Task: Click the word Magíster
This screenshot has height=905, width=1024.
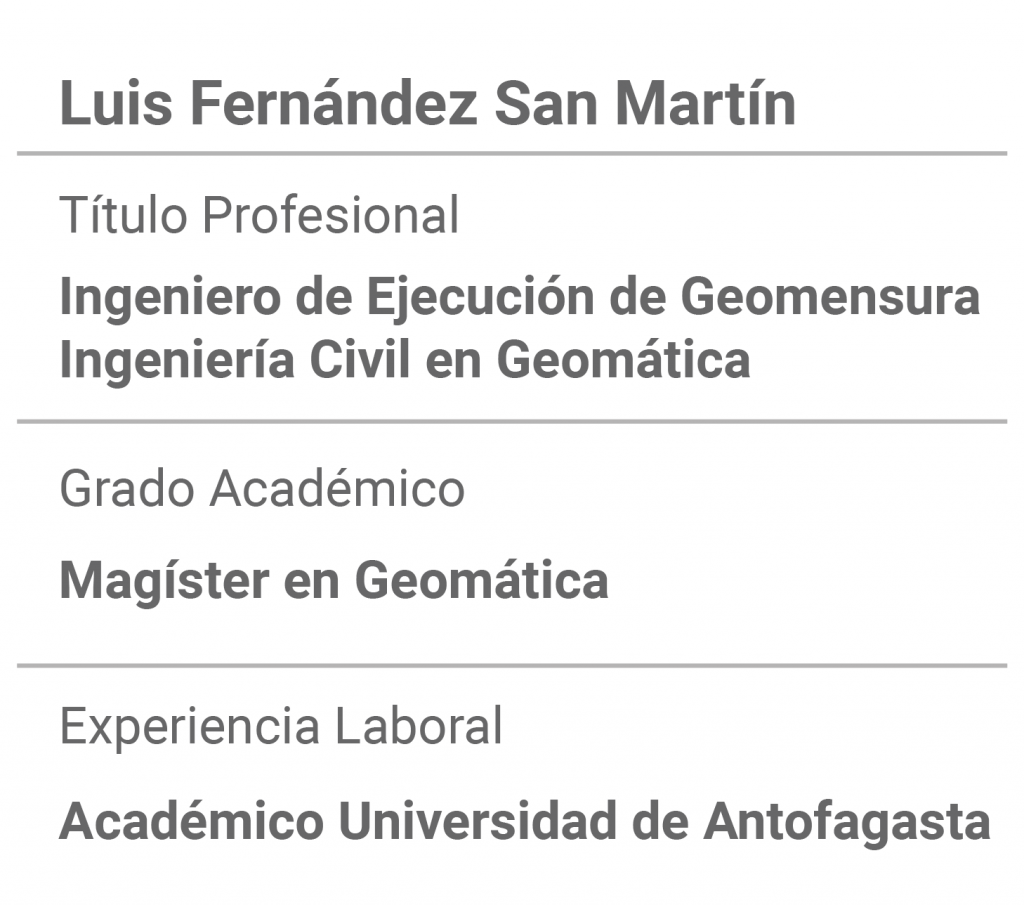Action: click(x=165, y=581)
